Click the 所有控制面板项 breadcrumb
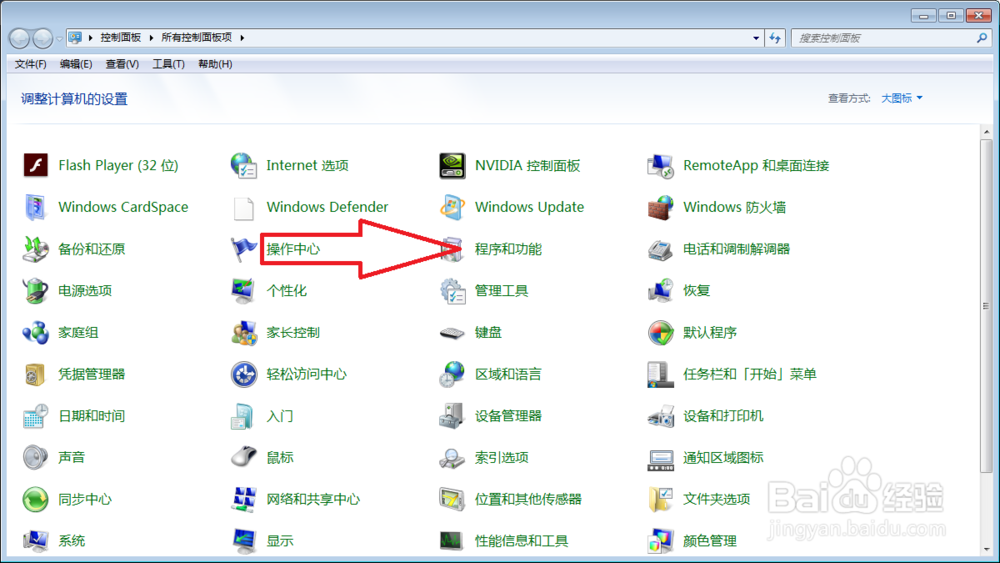This screenshot has height=563, width=1000. [196, 38]
